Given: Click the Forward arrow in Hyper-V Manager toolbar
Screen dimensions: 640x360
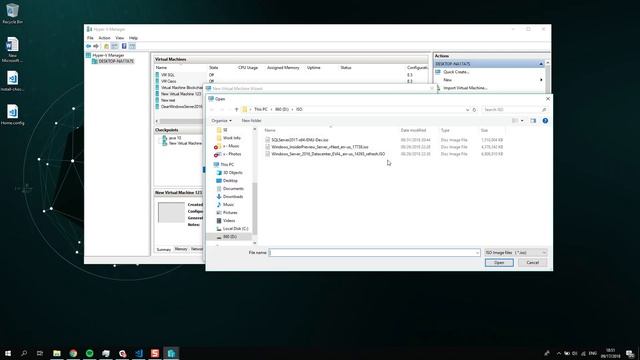Looking at the screenshot, I should click(96, 46).
